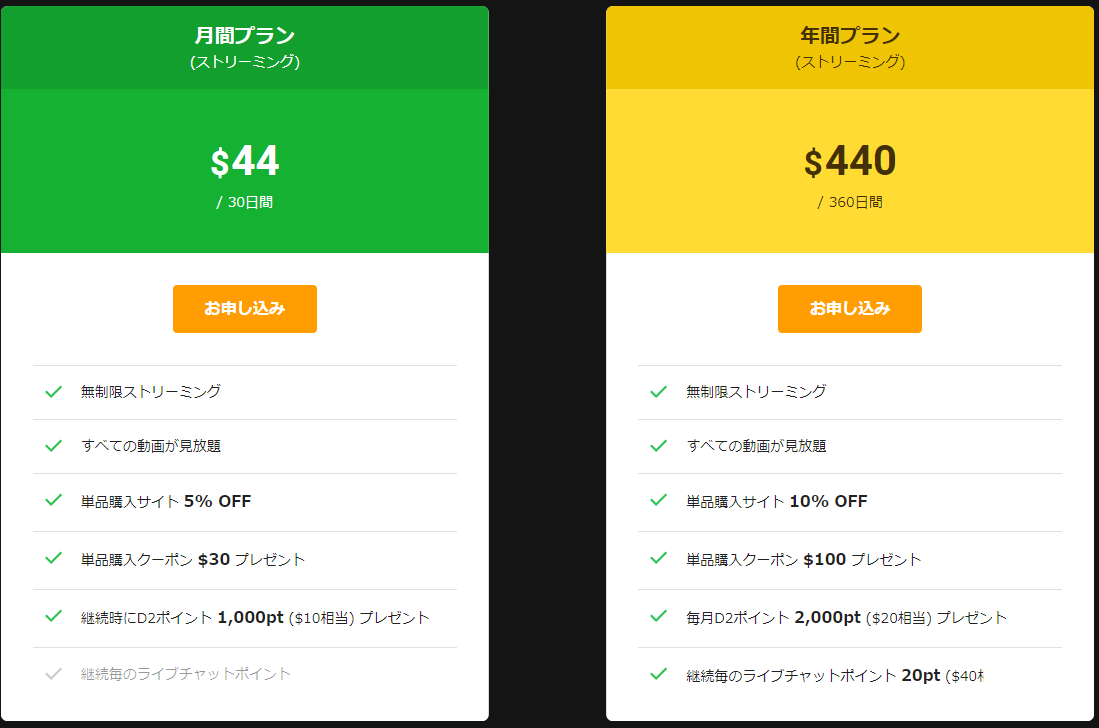1099x728 pixels.
Task: Click disabled 継続毎のライブチャットポイント text in monthly
Action: [x=186, y=673]
